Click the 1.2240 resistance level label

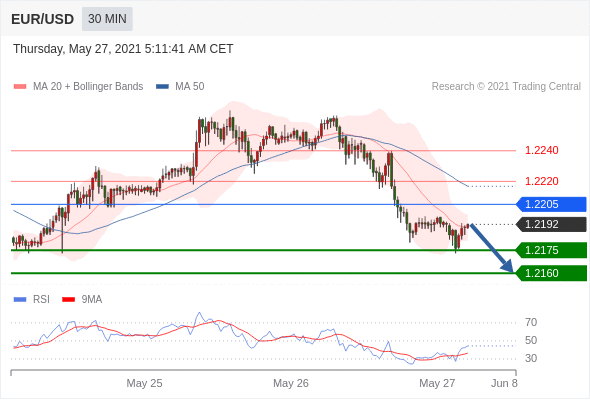point(541,151)
